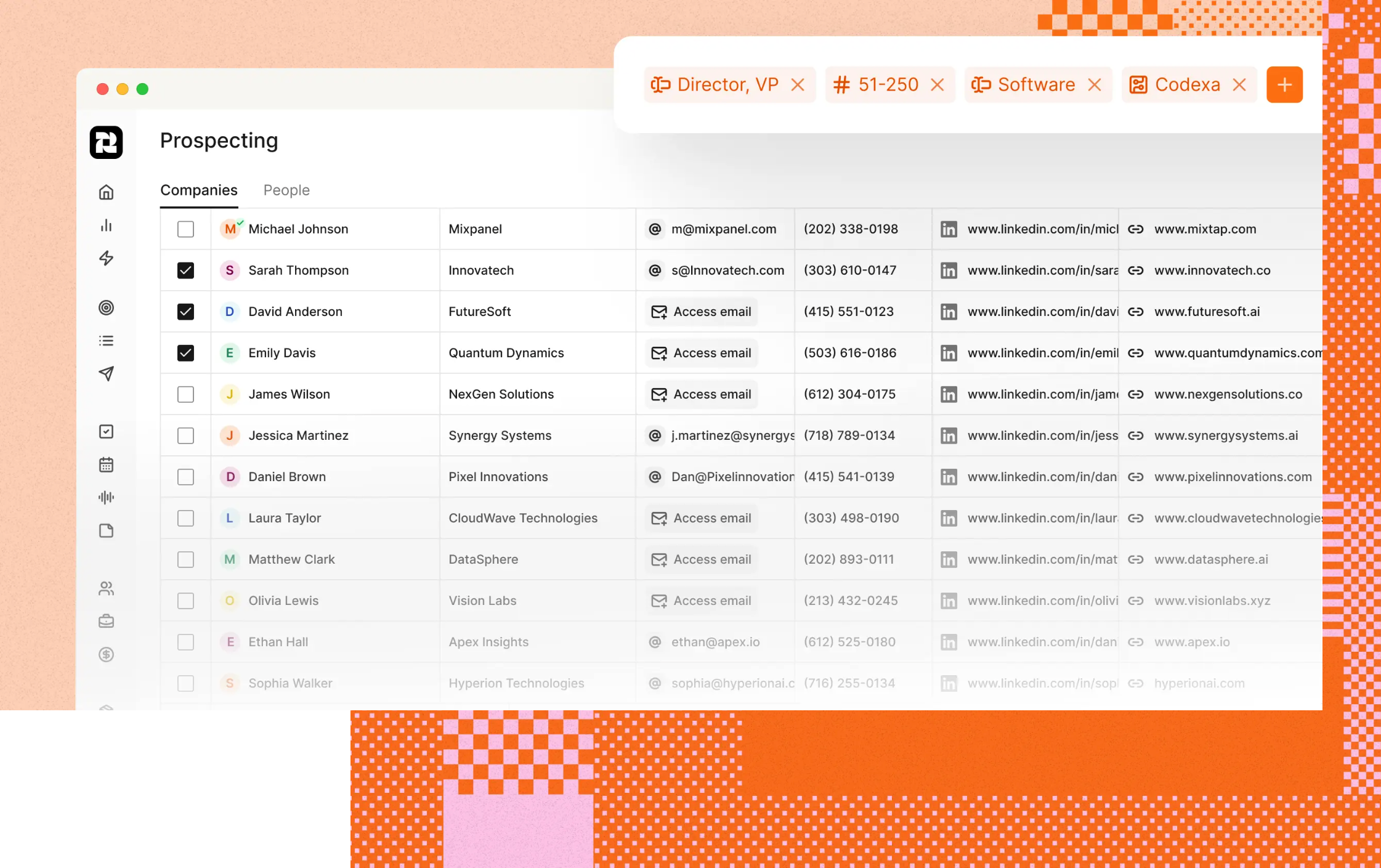This screenshot has height=868, width=1381.
Task: Open www.futuresoft.ai website link
Action: [1207, 312]
